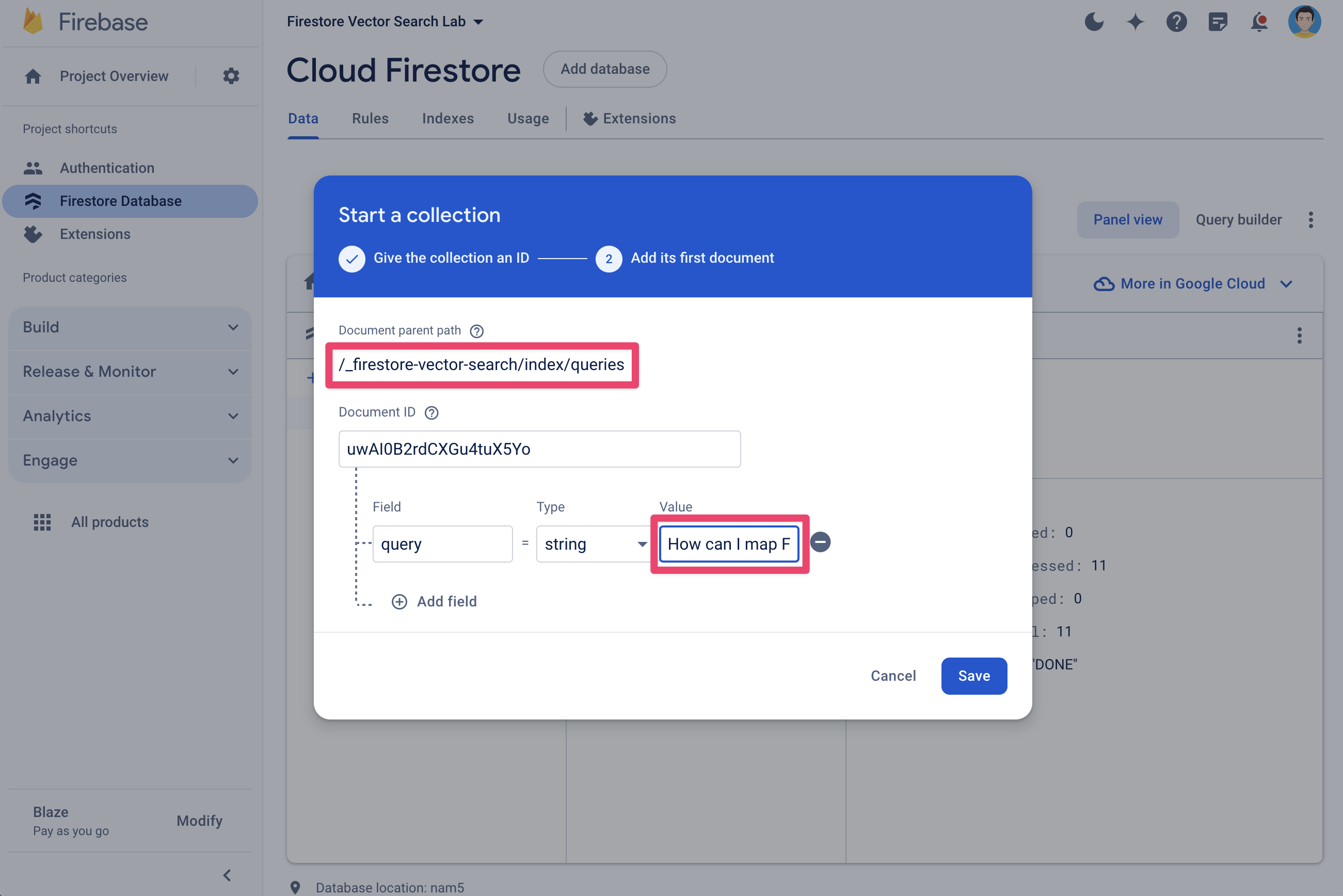Switch to the Indexes tab
The image size is (1343, 896).
click(x=447, y=118)
